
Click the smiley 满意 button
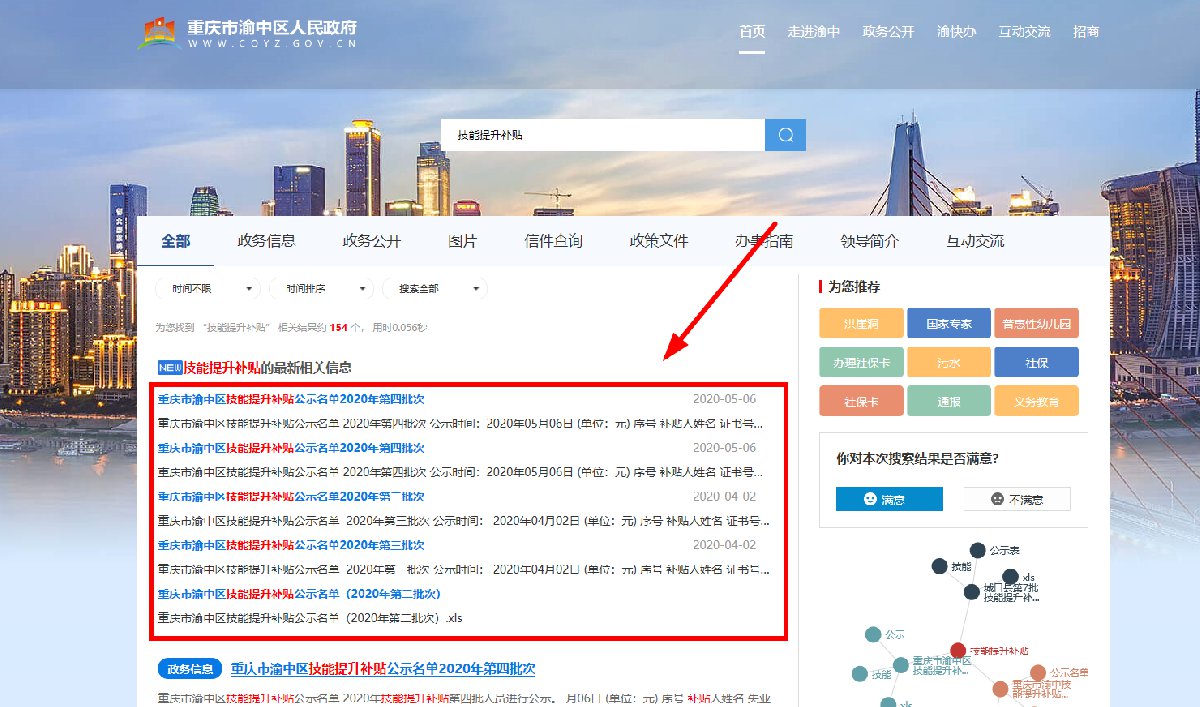889,499
